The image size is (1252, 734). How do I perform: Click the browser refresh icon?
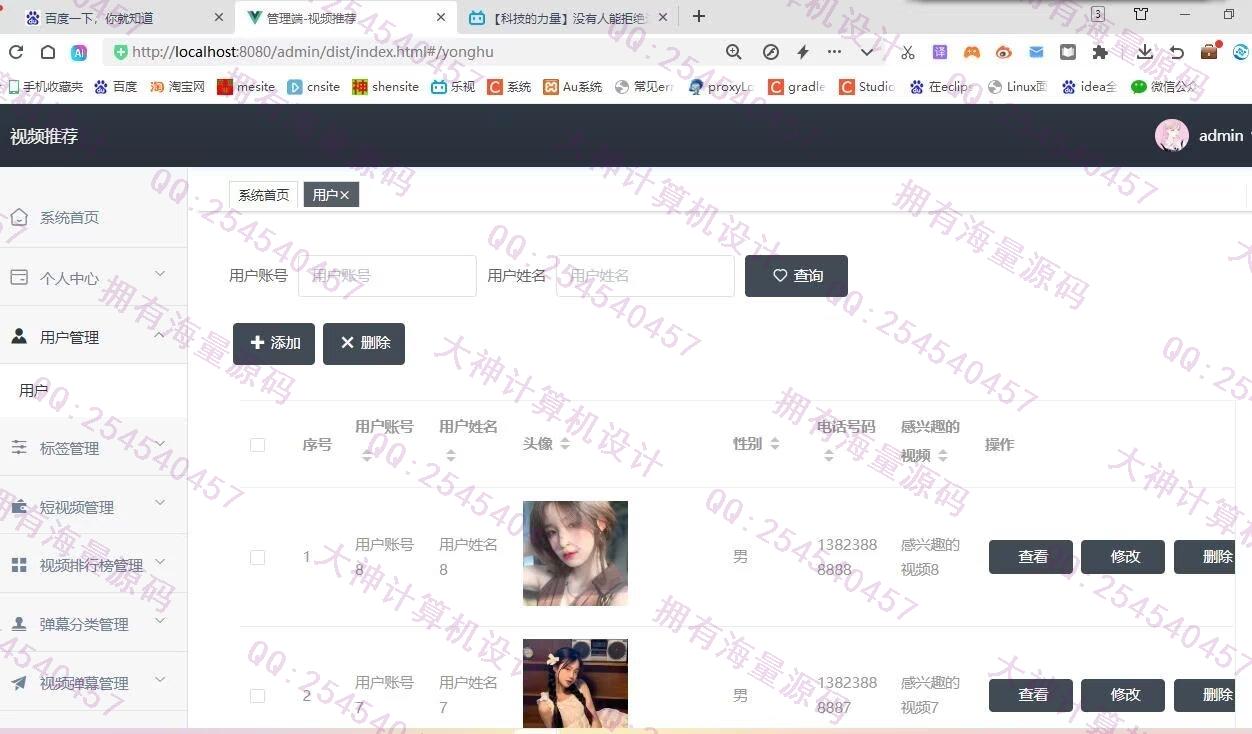[16, 52]
